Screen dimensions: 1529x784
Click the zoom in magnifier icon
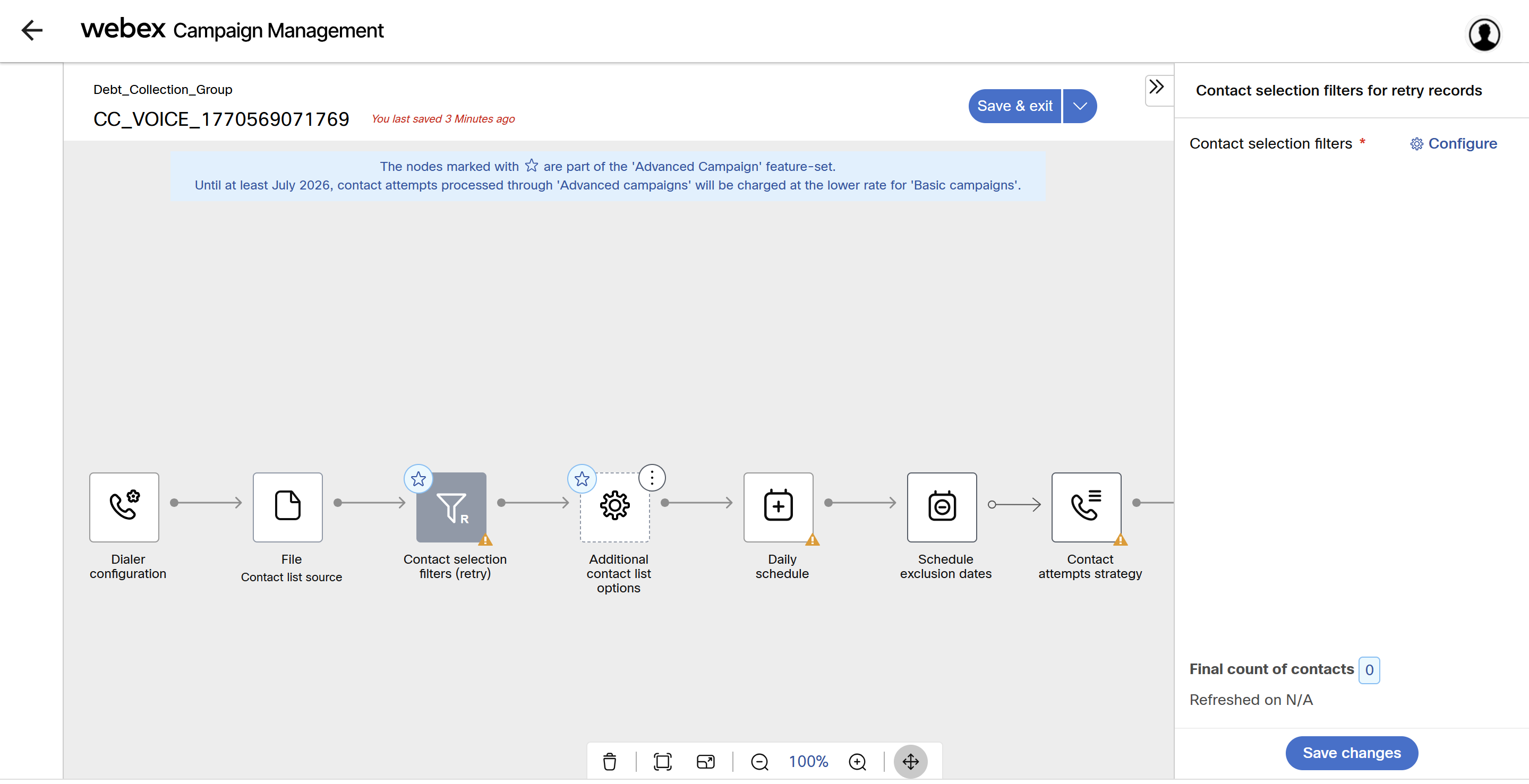coord(857,761)
